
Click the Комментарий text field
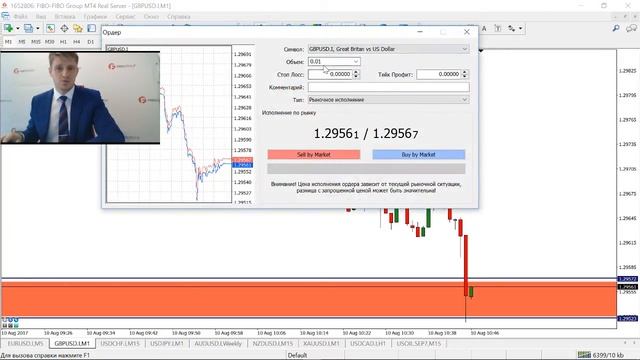pos(389,87)
